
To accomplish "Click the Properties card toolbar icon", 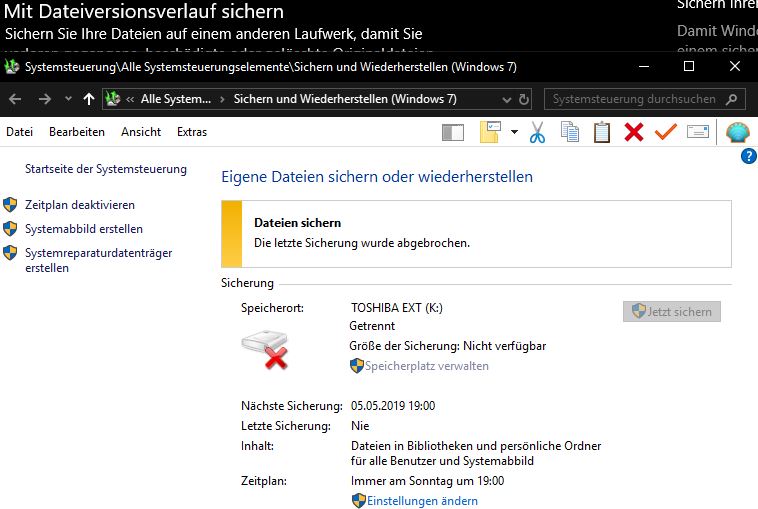I will point(698,131).
